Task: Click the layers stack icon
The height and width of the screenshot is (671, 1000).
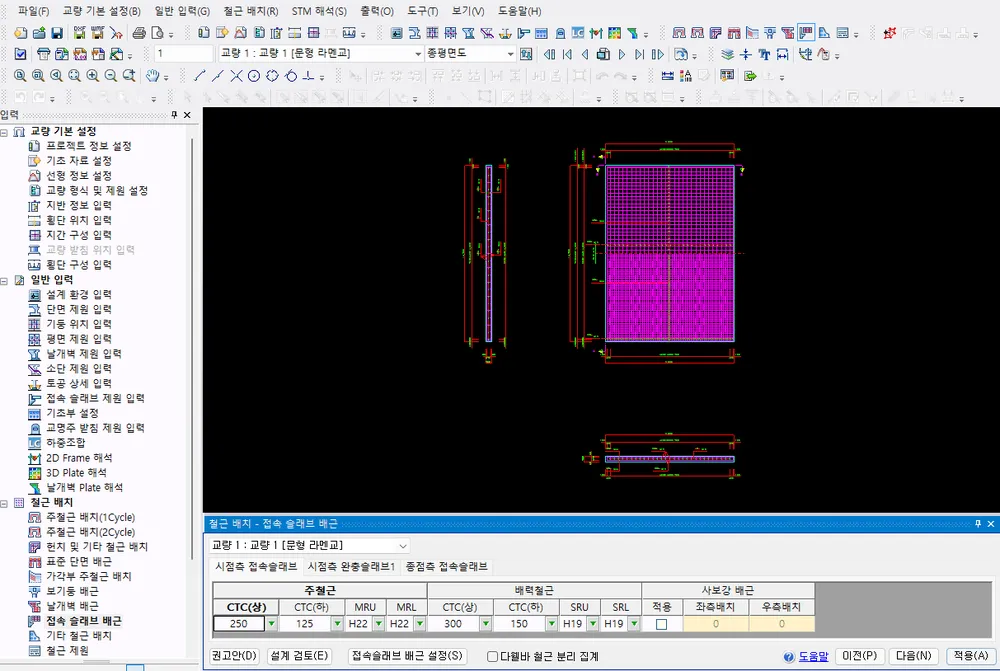Action: click(727, 54)
